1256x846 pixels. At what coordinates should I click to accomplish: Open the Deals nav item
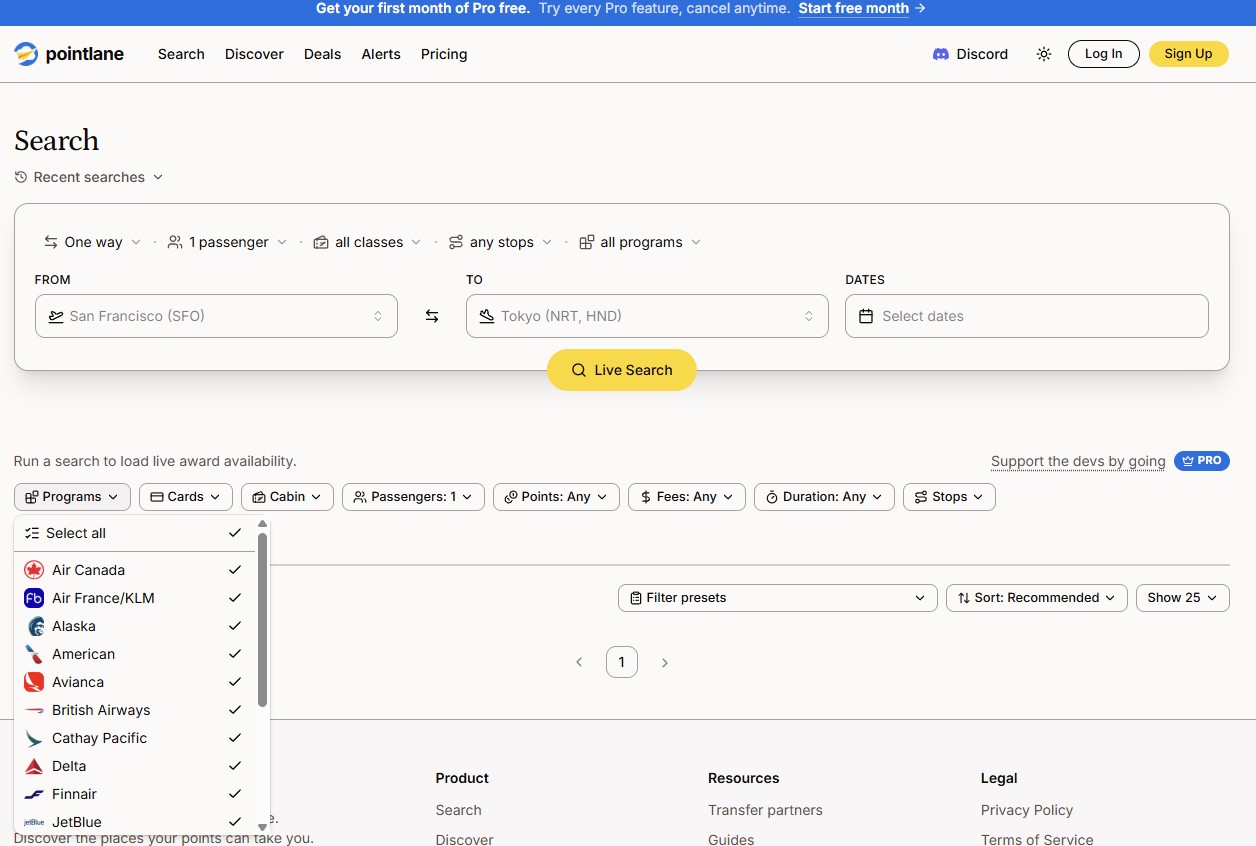click(322, 54)
